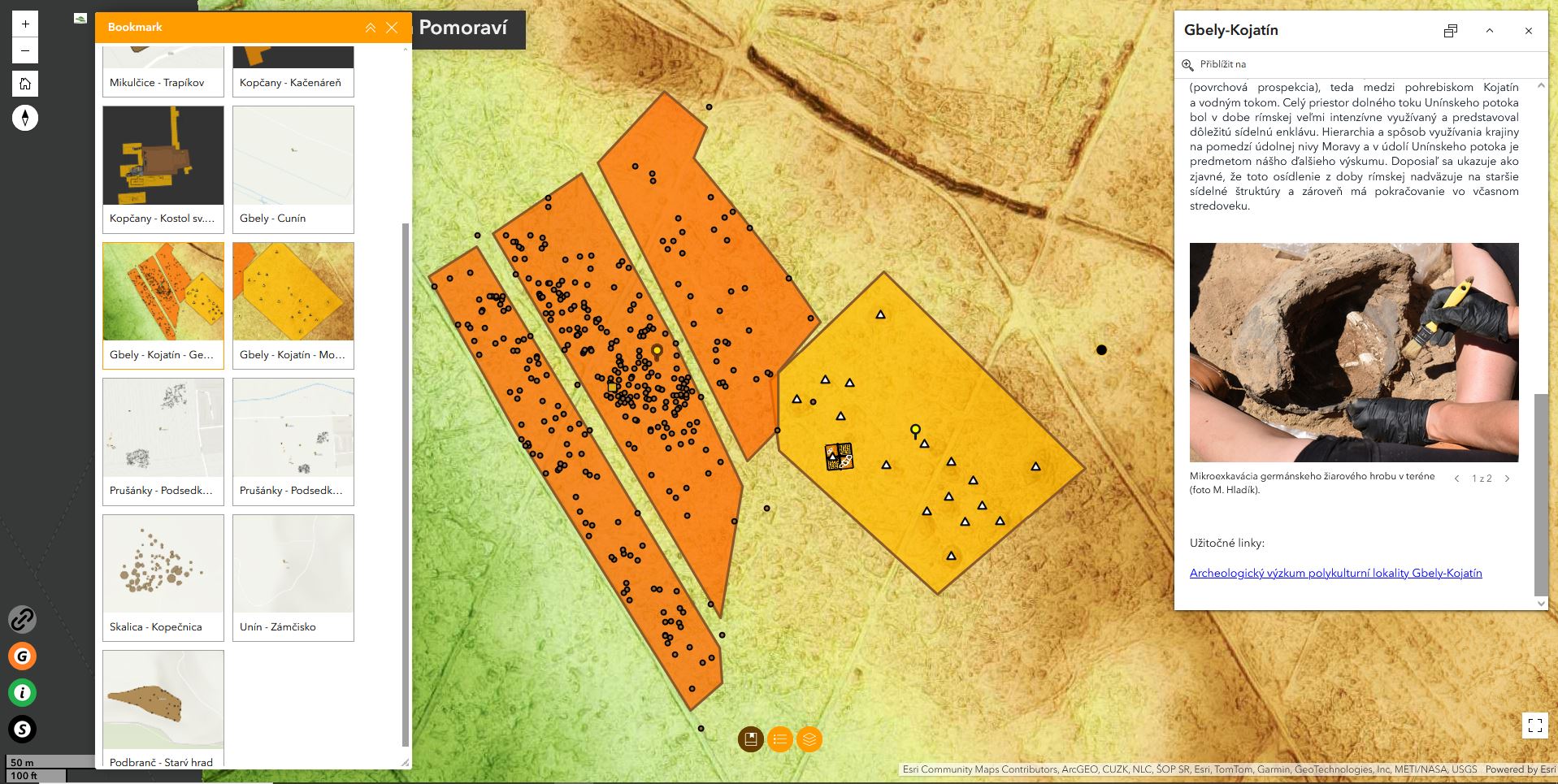Viewport: 1558px width, 784px height.
Task: Open the chain link share button
Action: [22, 620]
